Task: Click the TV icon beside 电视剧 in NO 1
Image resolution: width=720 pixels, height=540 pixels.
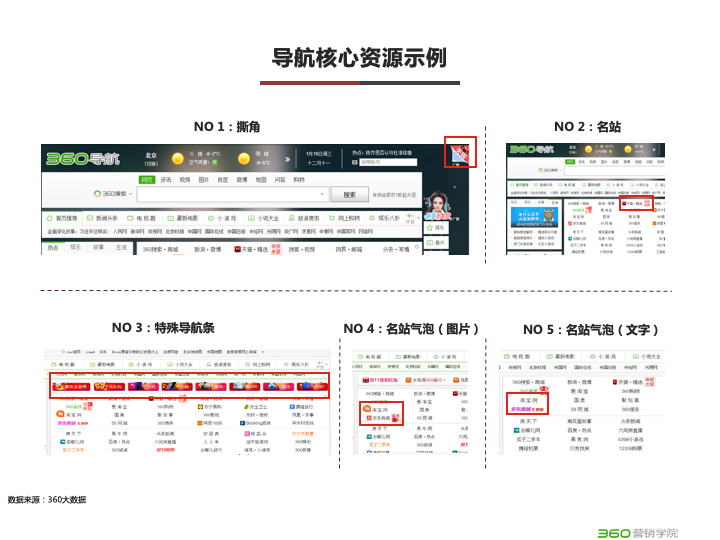Action: 130,218
